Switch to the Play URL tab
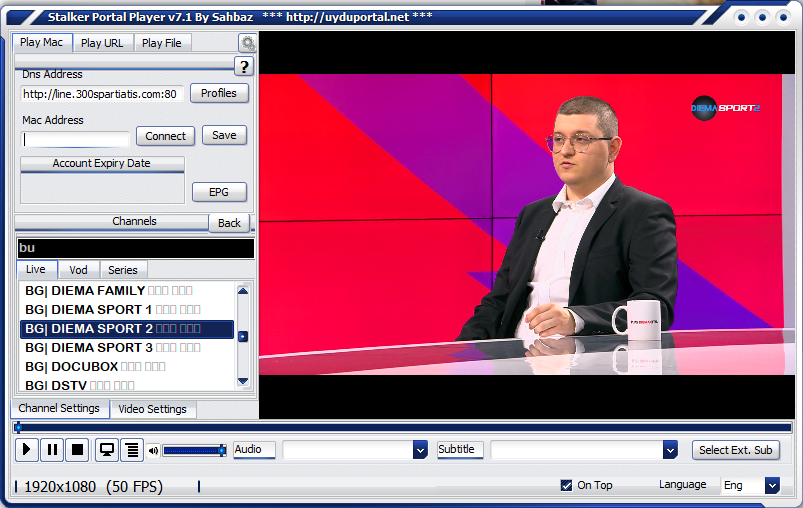This screenshot has width=803, height=508. [102, 43]
